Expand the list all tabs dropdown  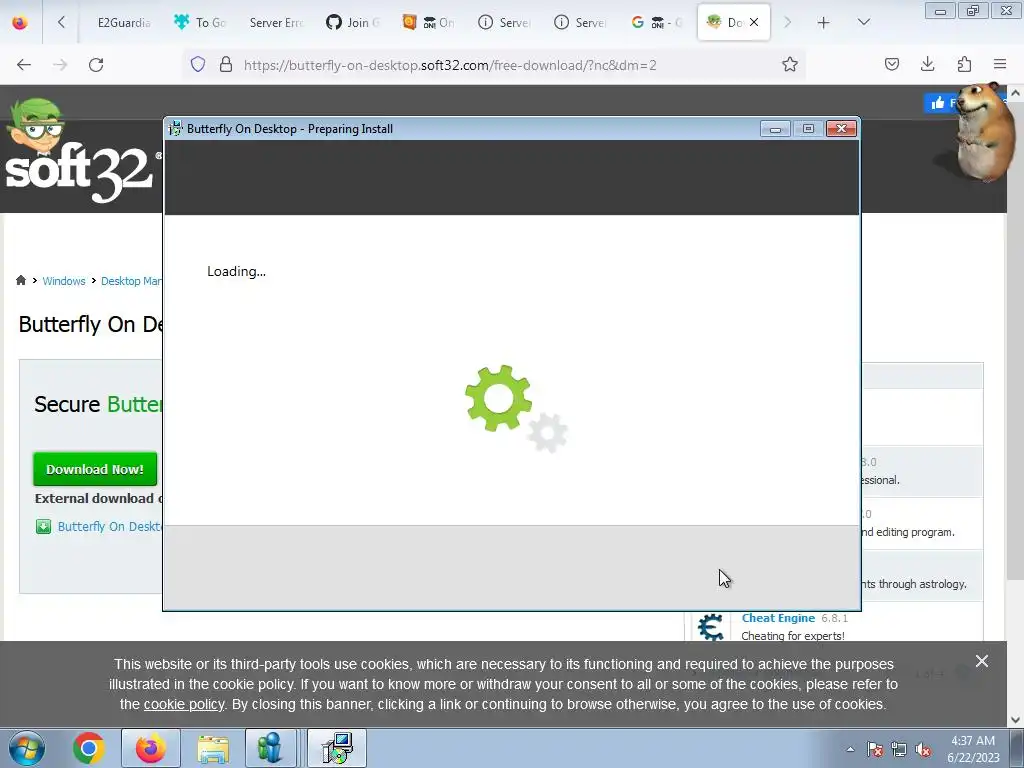click(863, 22)
